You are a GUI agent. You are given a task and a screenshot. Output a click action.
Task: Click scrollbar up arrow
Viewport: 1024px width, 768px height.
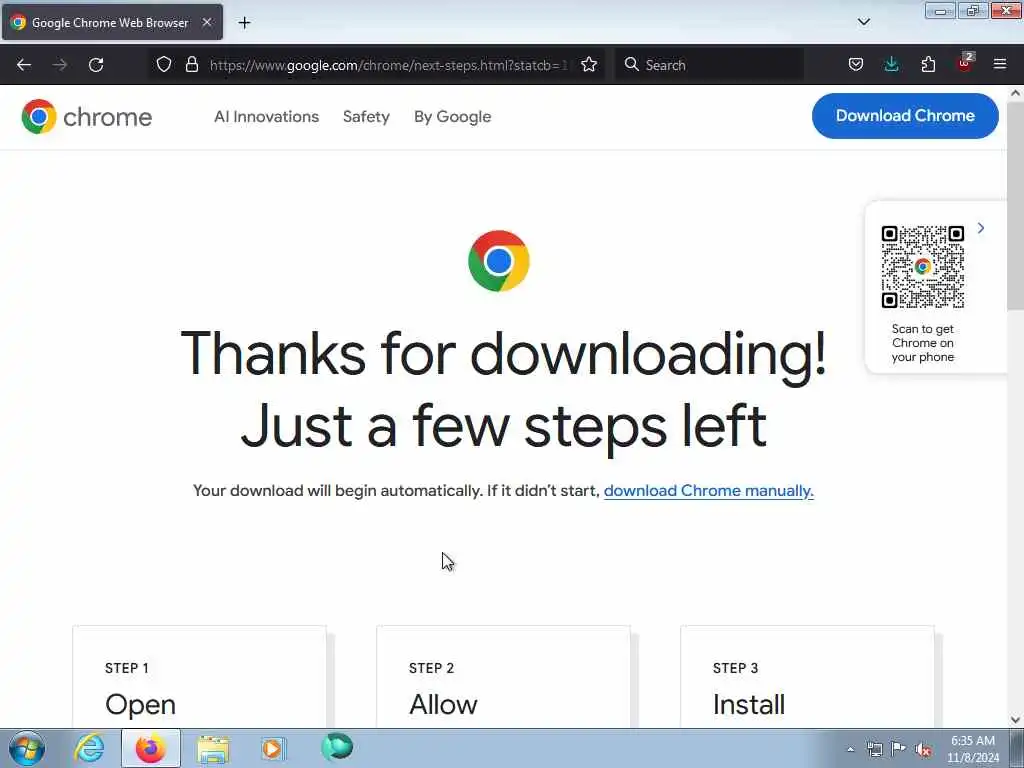pos(1015,93)
